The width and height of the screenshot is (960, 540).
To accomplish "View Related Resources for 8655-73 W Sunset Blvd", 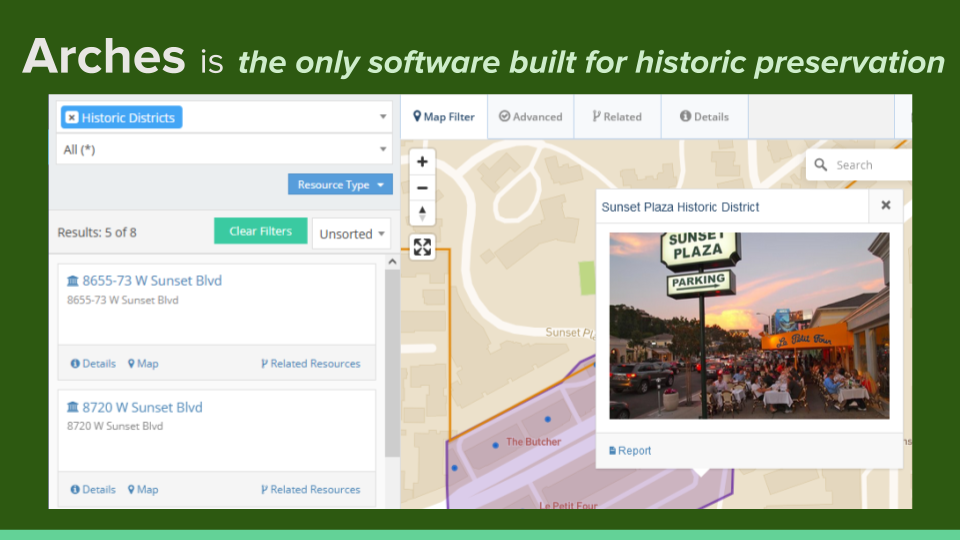I will (310, 364).
